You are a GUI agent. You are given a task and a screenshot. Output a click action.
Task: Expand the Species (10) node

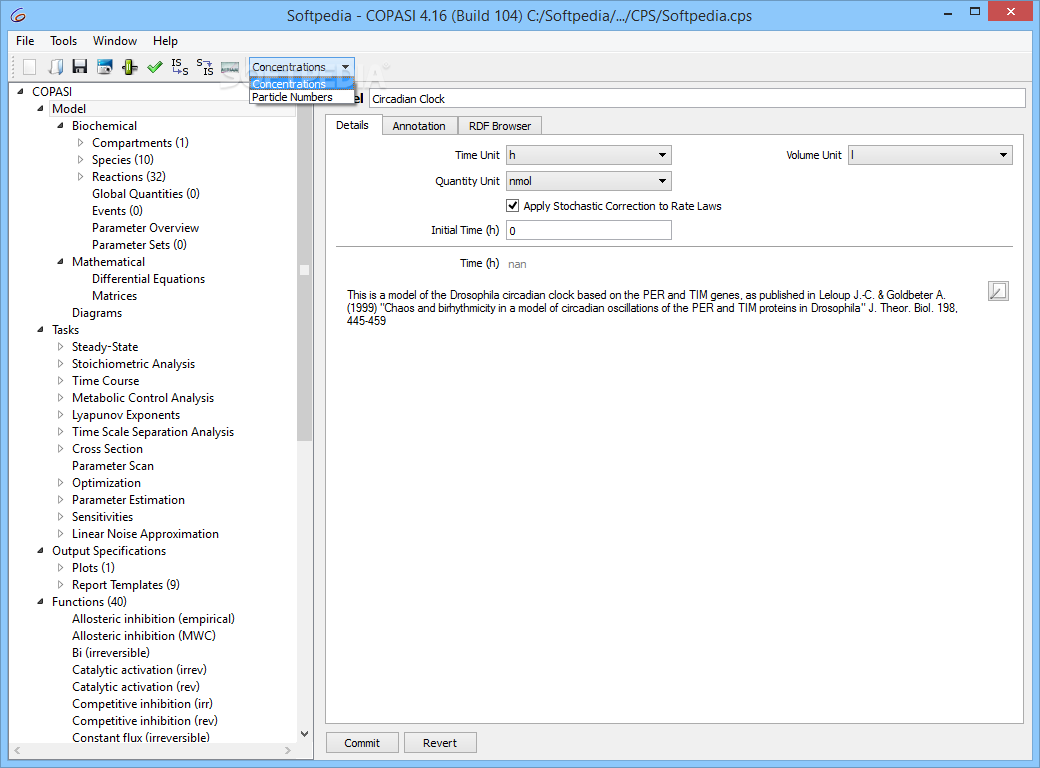point(80,160)
